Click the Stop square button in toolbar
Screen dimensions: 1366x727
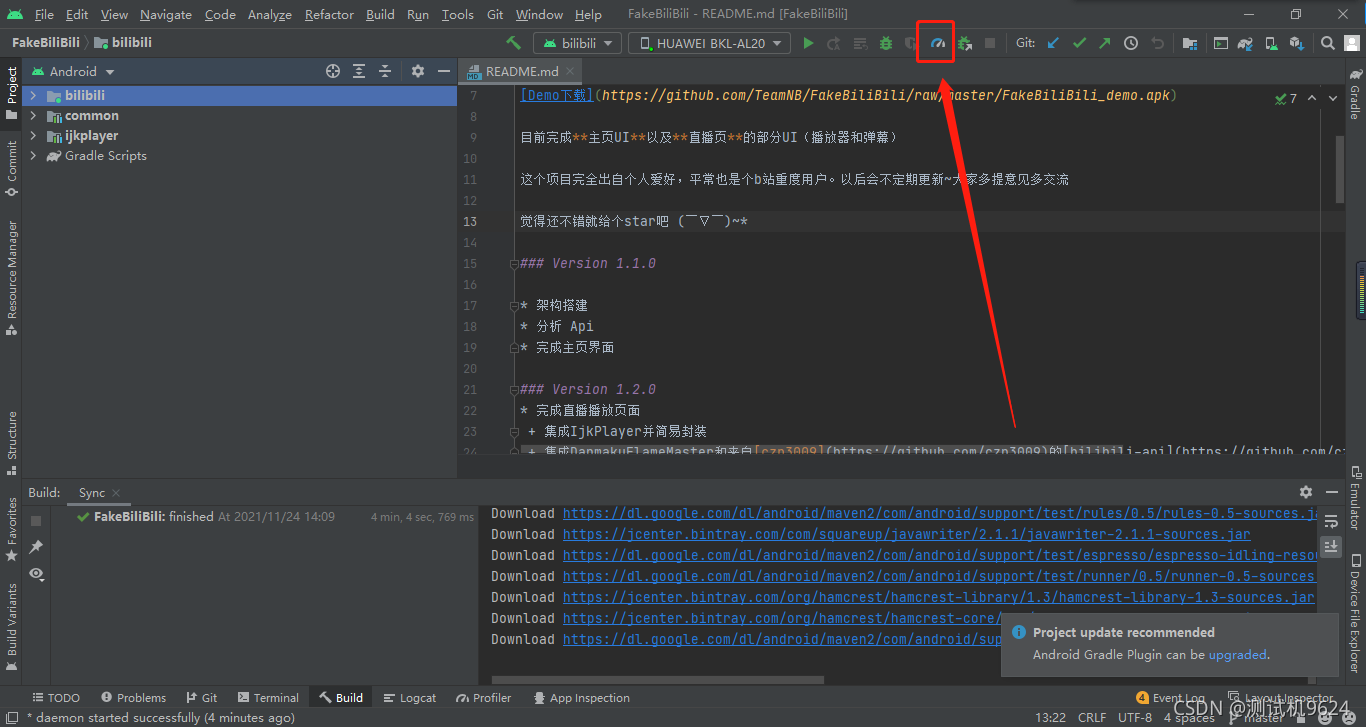(x=990, y=43)
